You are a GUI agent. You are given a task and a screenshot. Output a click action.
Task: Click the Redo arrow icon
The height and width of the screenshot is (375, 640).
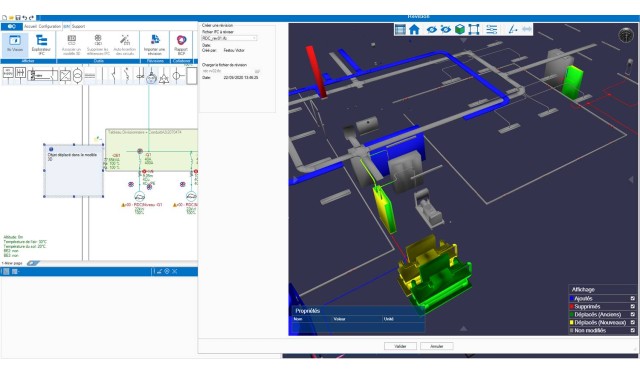click(x=31, y=18)
